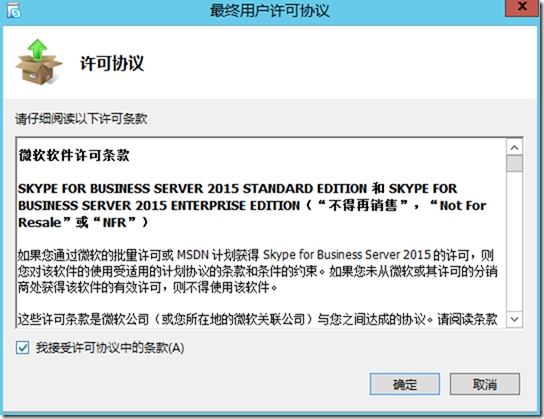The height and width of the screenshot is (419, 544).
Task: Click the SKYPE FOR BUSINESS SERVER 2015 STANDARD EDITION line
Action: tap(238, 189)
